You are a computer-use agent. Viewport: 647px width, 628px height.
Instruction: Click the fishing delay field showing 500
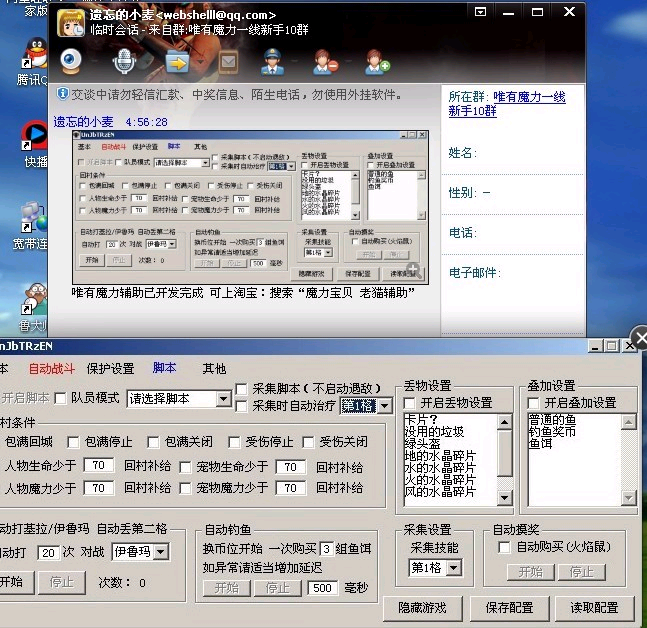322,588
